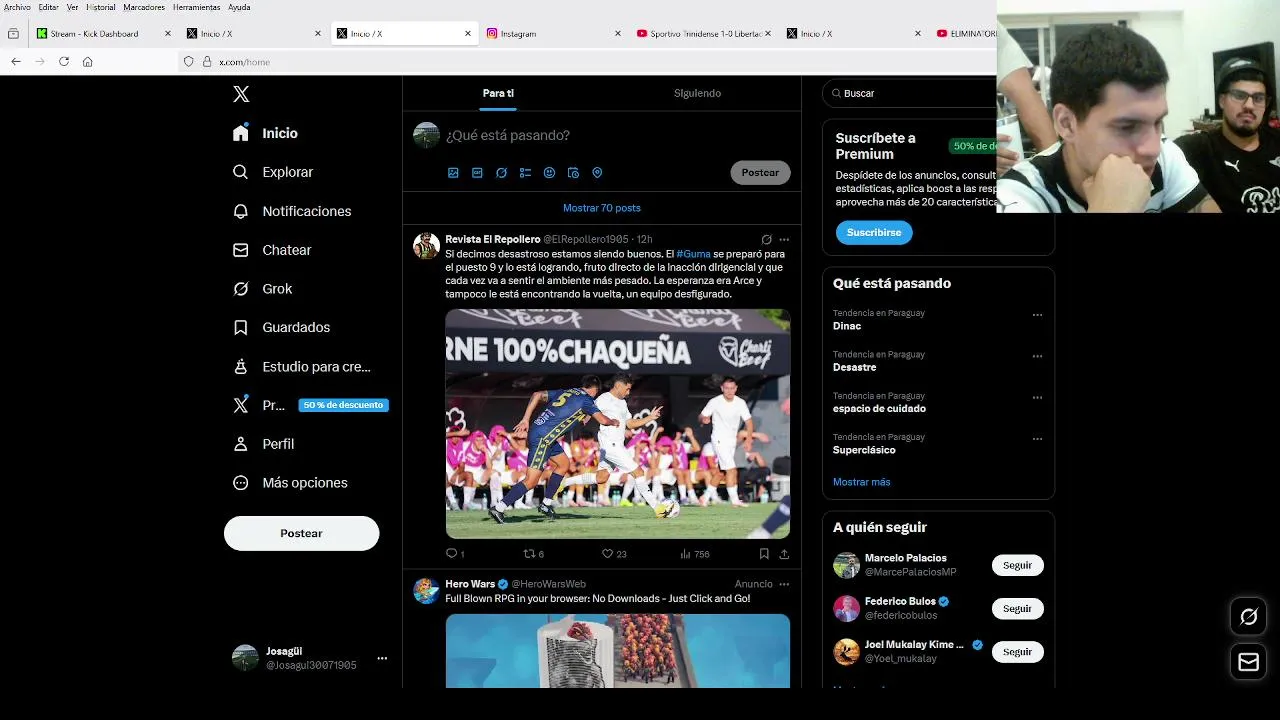The height and width of the screenshot is (720, 1280).
Task: Open options for espacio de cuidado trend
Action: coord(1037,397)
